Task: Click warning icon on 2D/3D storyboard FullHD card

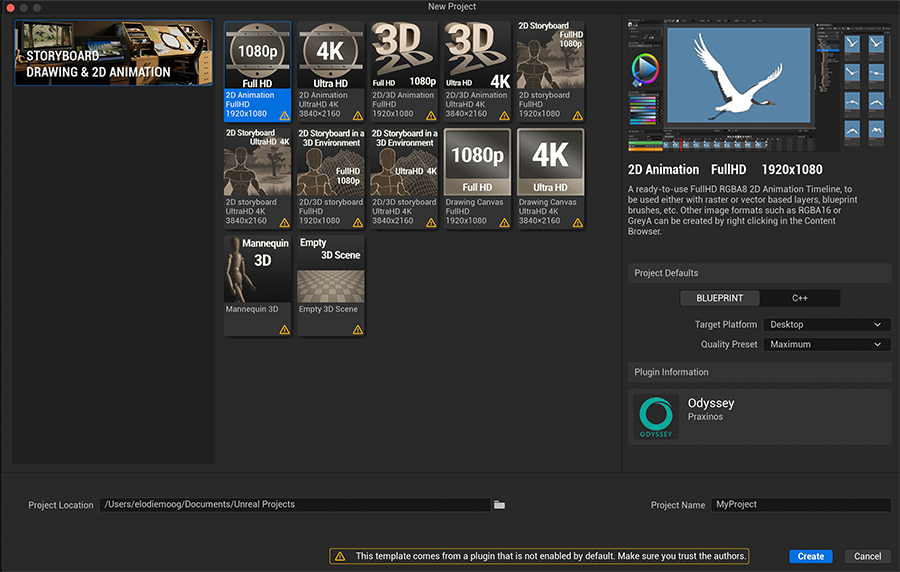Action: click(358, 223)
